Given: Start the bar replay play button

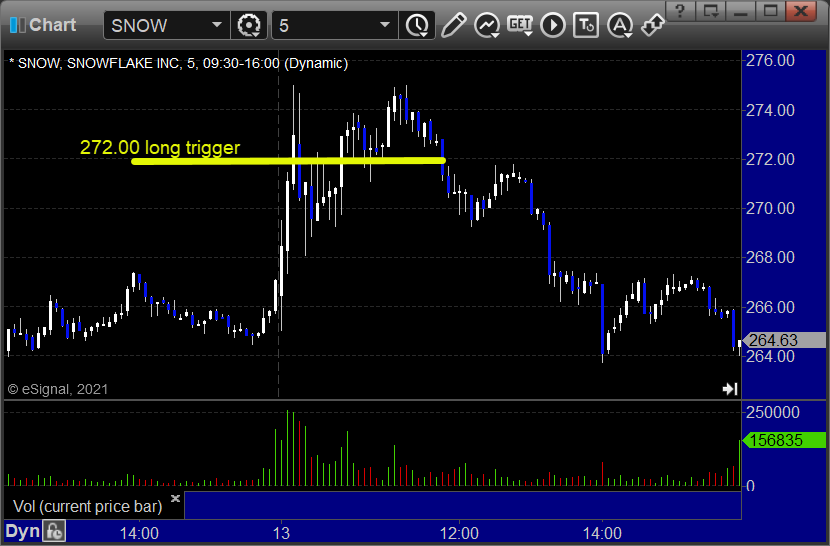Looking at the screenshot, I should click(x=553, y=25).
